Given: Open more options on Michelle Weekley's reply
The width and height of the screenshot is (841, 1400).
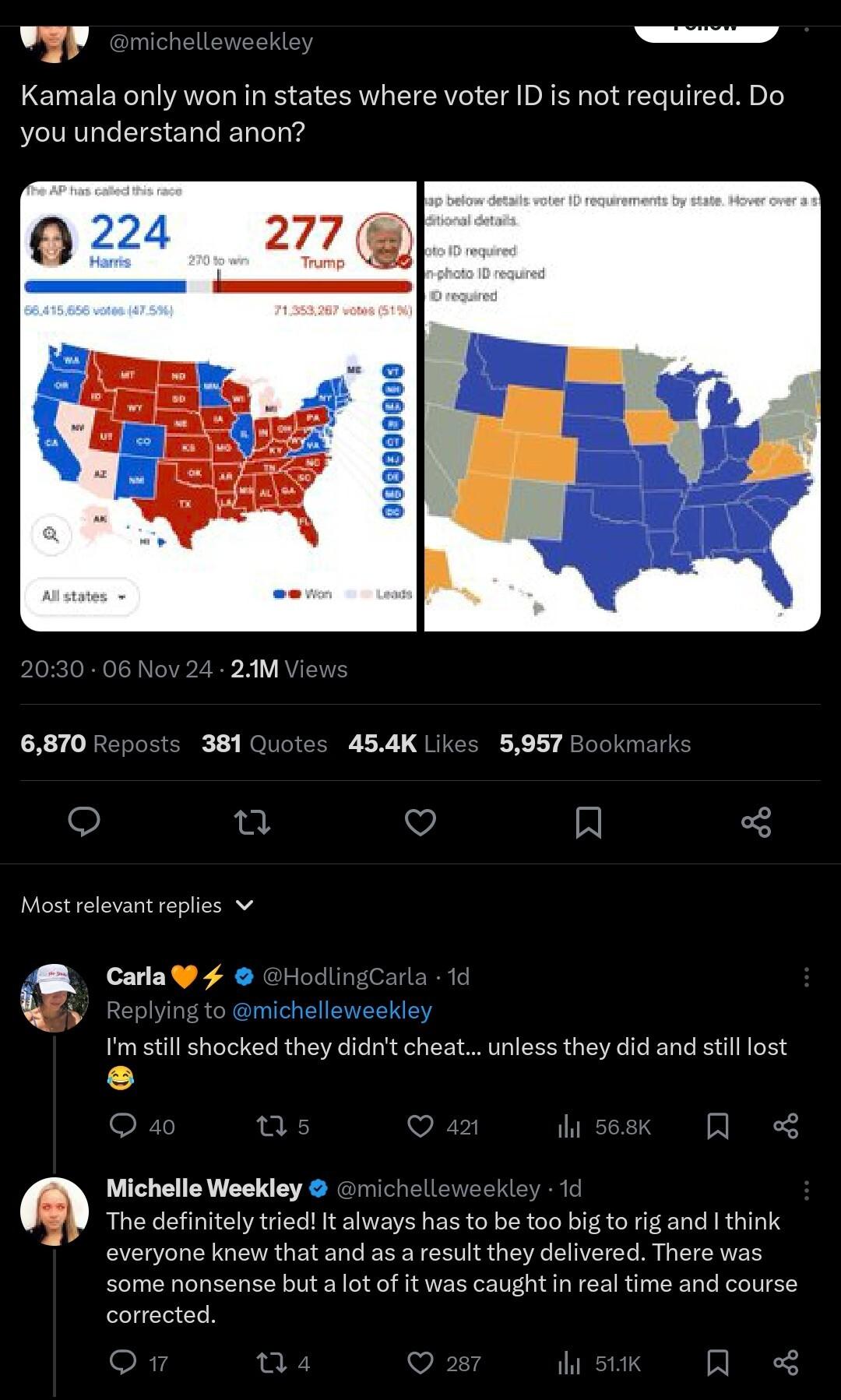Looking at the screenshot, I should click(806, 1189).
